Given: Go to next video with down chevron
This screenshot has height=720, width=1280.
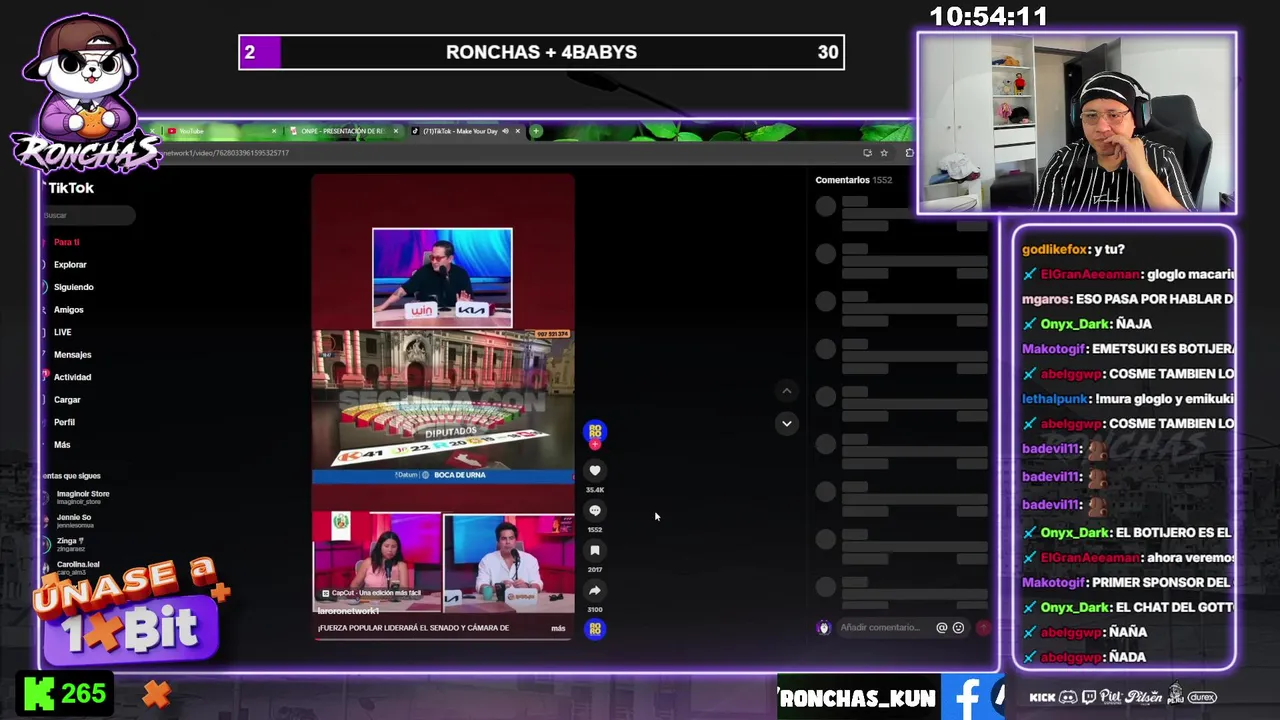Looking at the screenshot, I should tap(786, 423).
